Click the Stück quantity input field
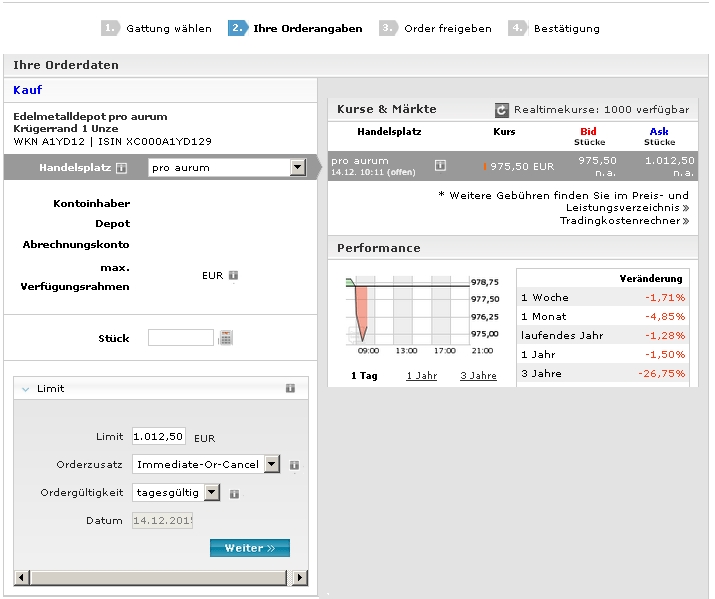This screenshot has width=715, height=599. (x=180, y=338)
